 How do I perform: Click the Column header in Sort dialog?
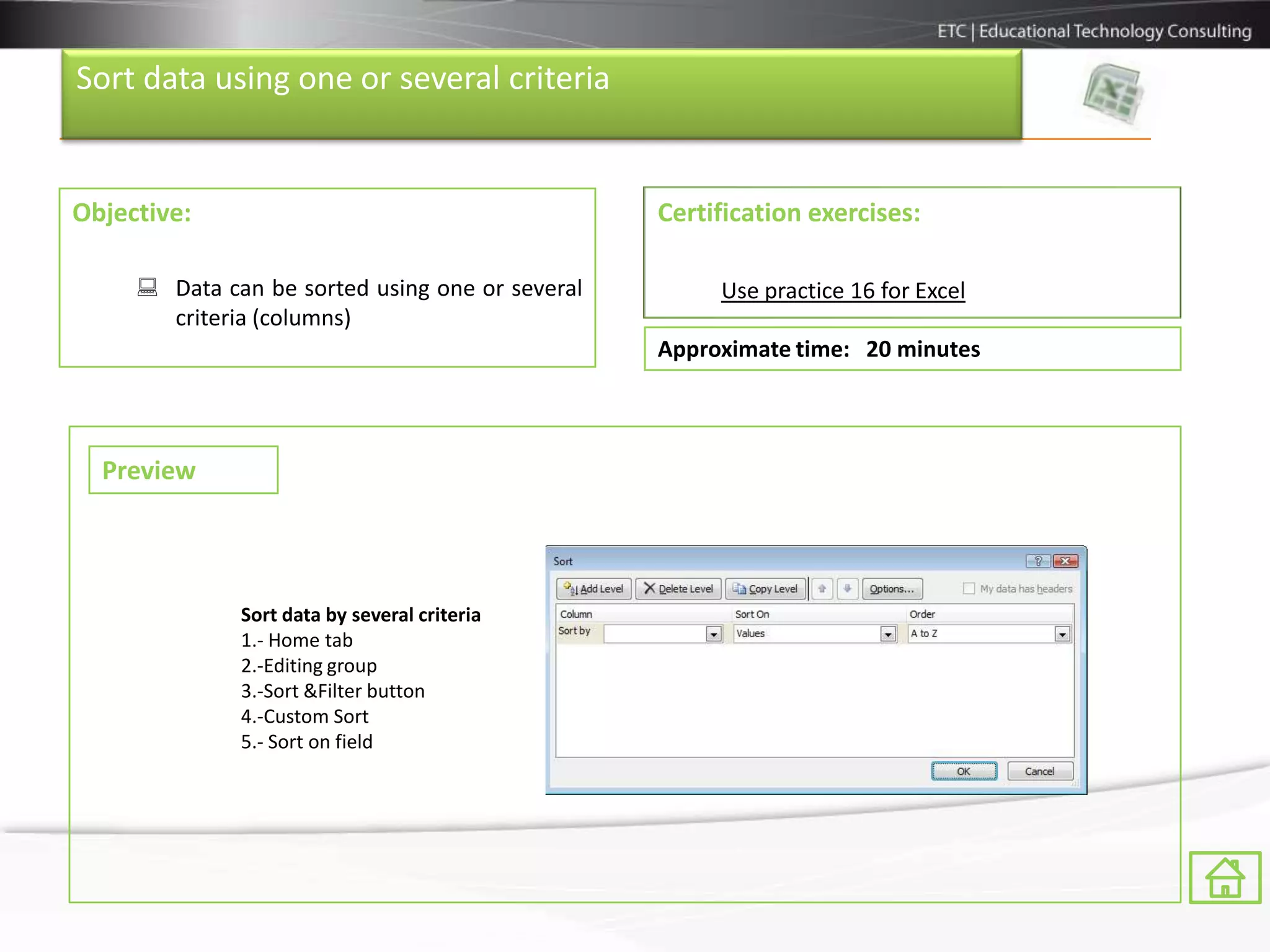pyautogui.click(x=576, y=614)
